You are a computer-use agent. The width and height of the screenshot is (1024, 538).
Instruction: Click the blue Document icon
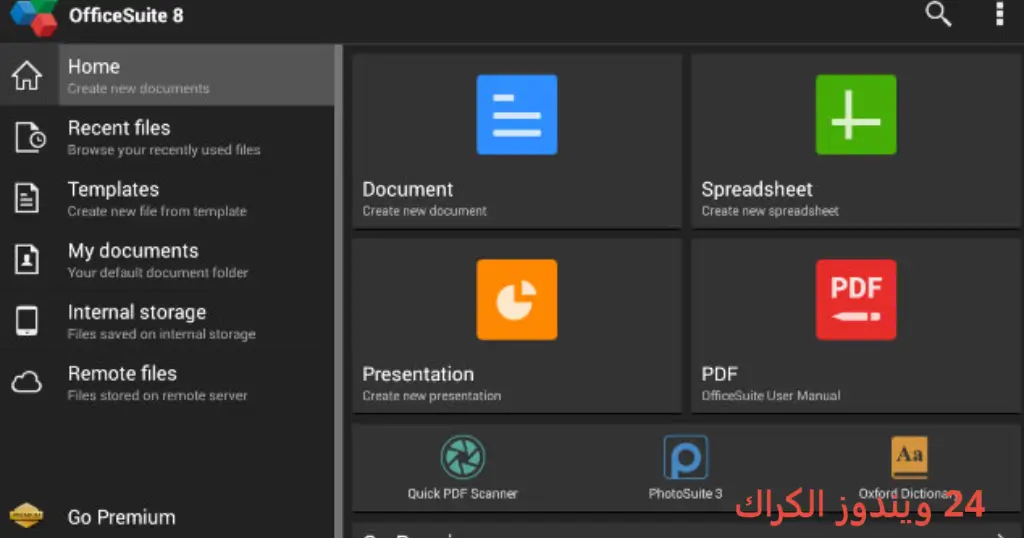[x=517, y=114]
